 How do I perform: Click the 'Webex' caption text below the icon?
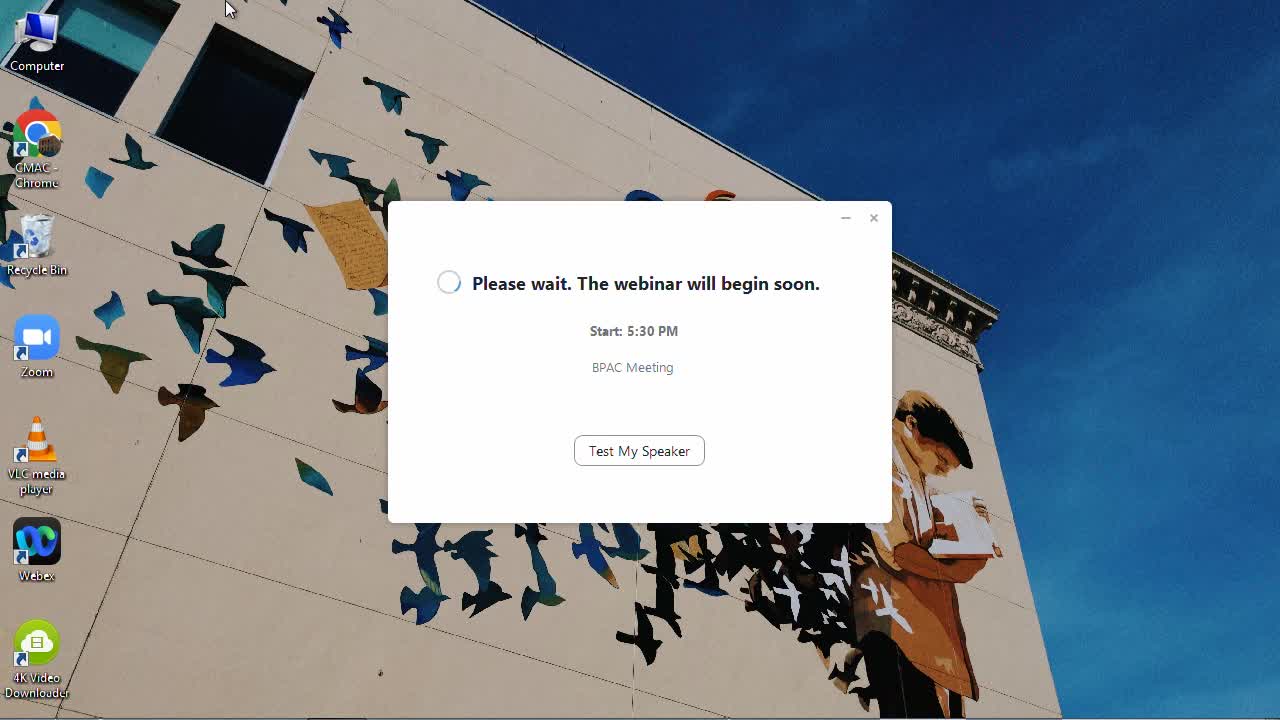point(37,576)
